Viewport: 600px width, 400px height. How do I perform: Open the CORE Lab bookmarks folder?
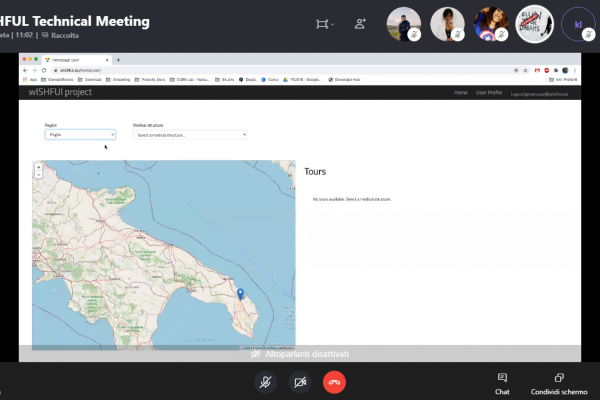[190, 80]
